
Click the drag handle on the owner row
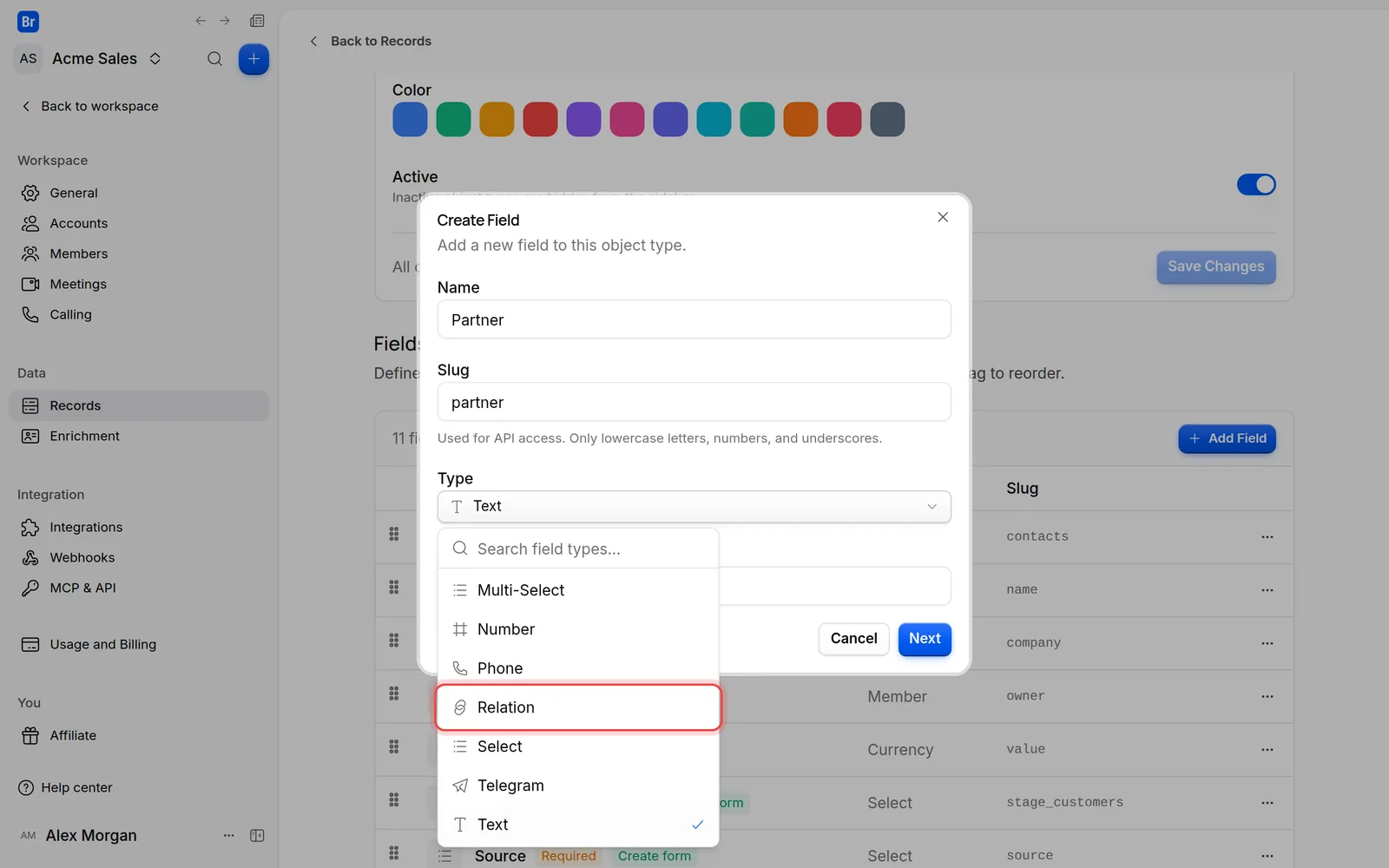394,694
